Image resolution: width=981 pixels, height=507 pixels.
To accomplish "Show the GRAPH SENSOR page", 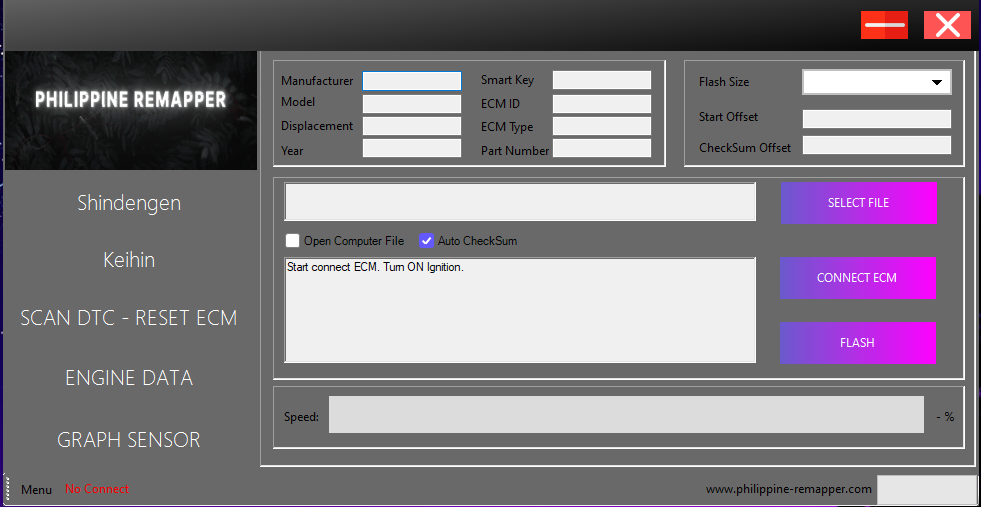I will point(129,440).
